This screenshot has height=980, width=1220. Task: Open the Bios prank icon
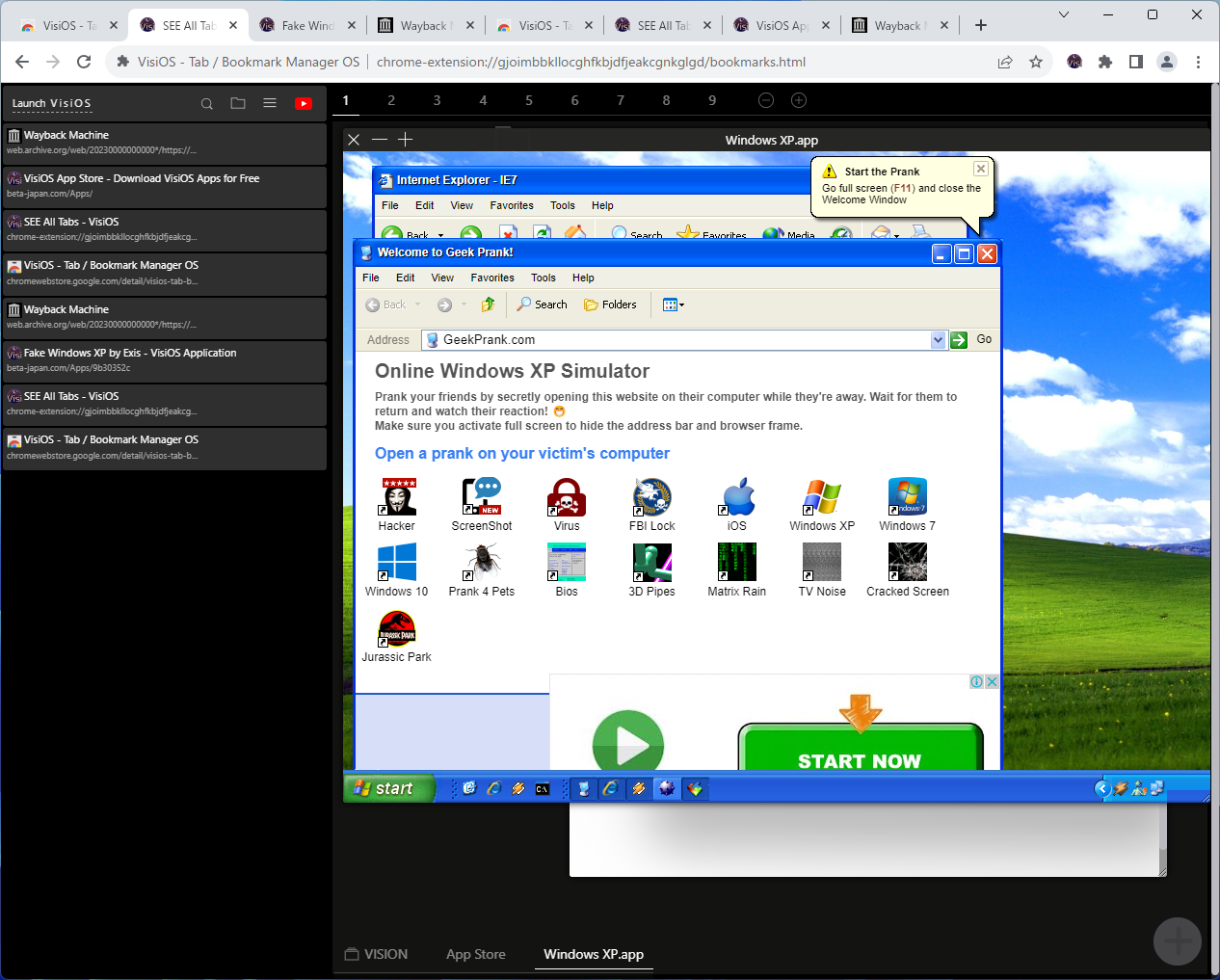(566, 562)
